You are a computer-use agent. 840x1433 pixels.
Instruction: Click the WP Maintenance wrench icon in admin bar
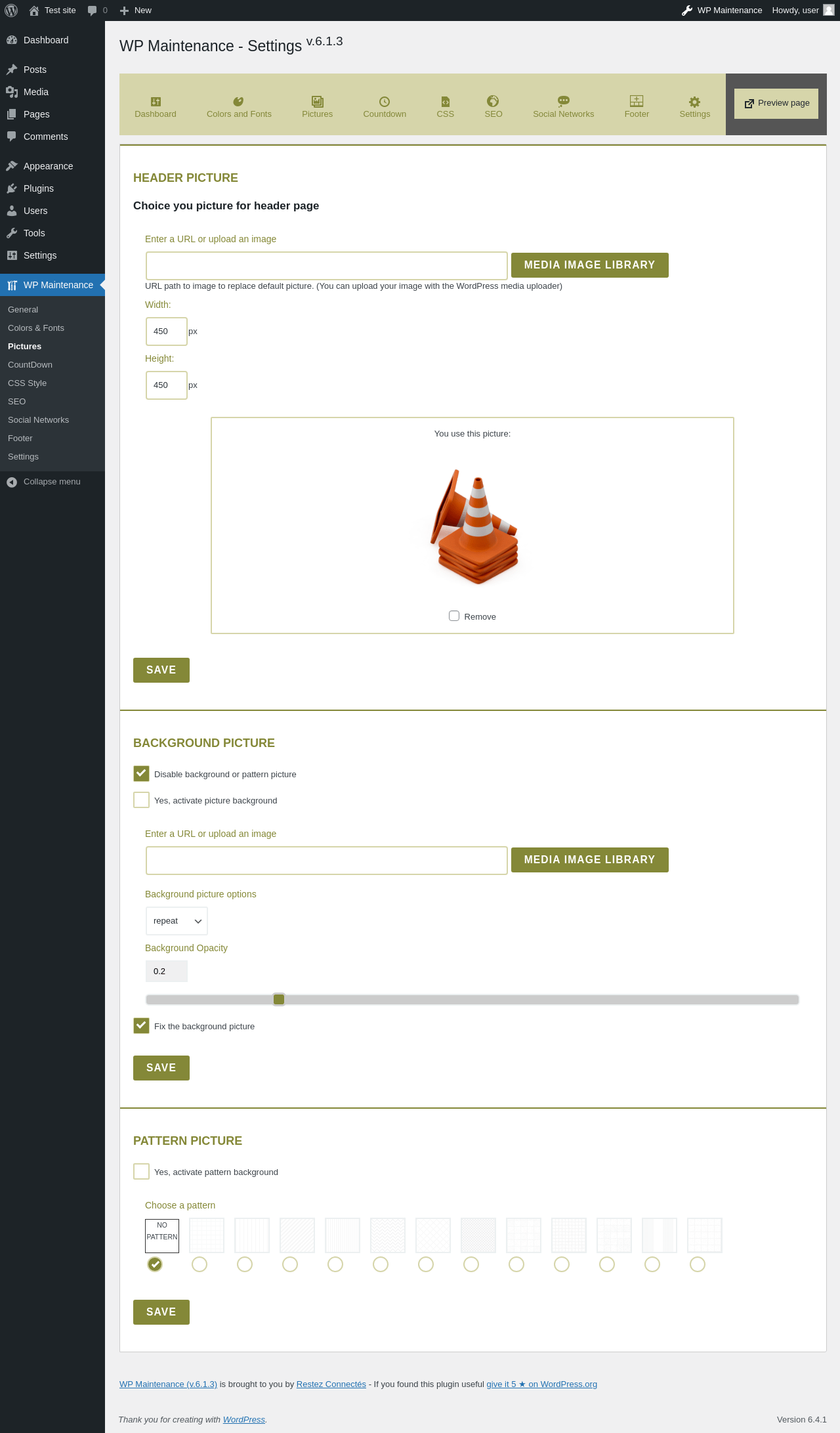coord(687,11)
